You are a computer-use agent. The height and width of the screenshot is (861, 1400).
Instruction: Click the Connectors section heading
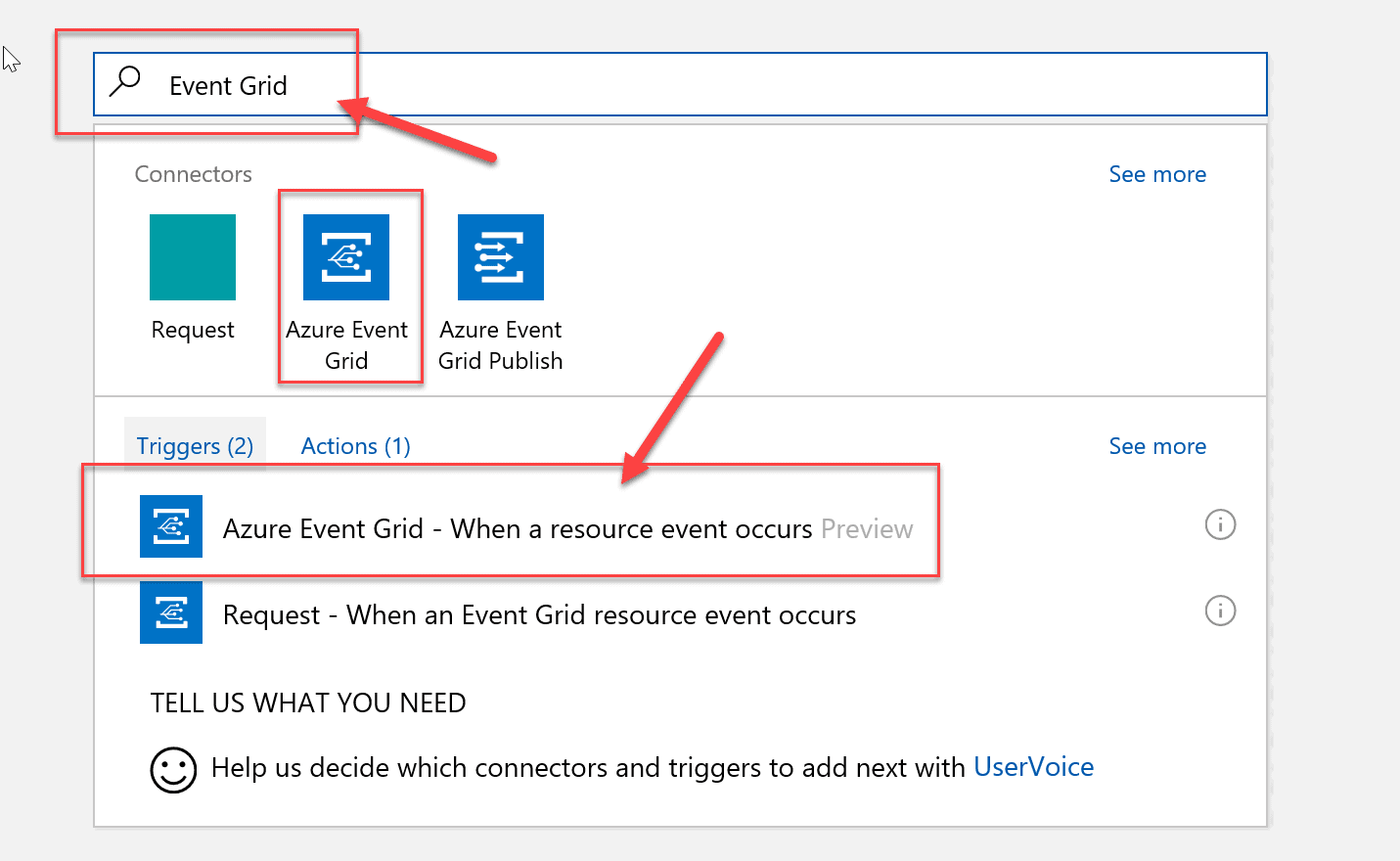(194, 174)
